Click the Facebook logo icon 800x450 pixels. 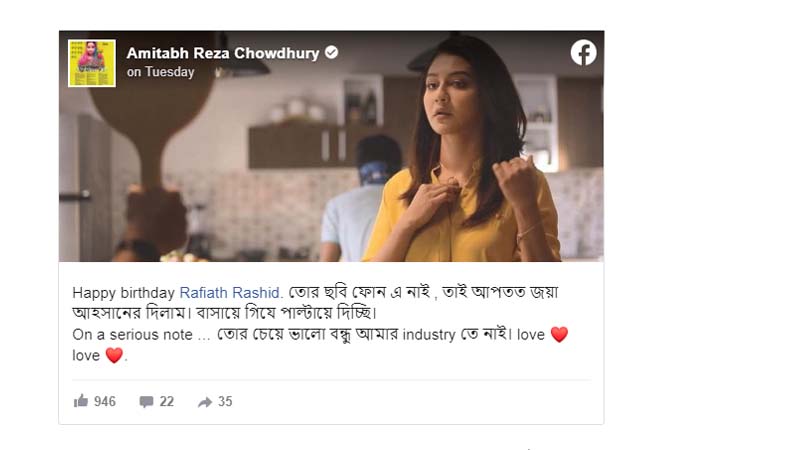[583, 53]
